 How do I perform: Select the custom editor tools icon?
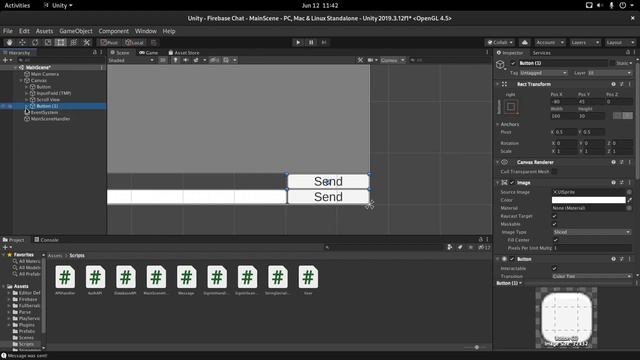coord(87,42)
